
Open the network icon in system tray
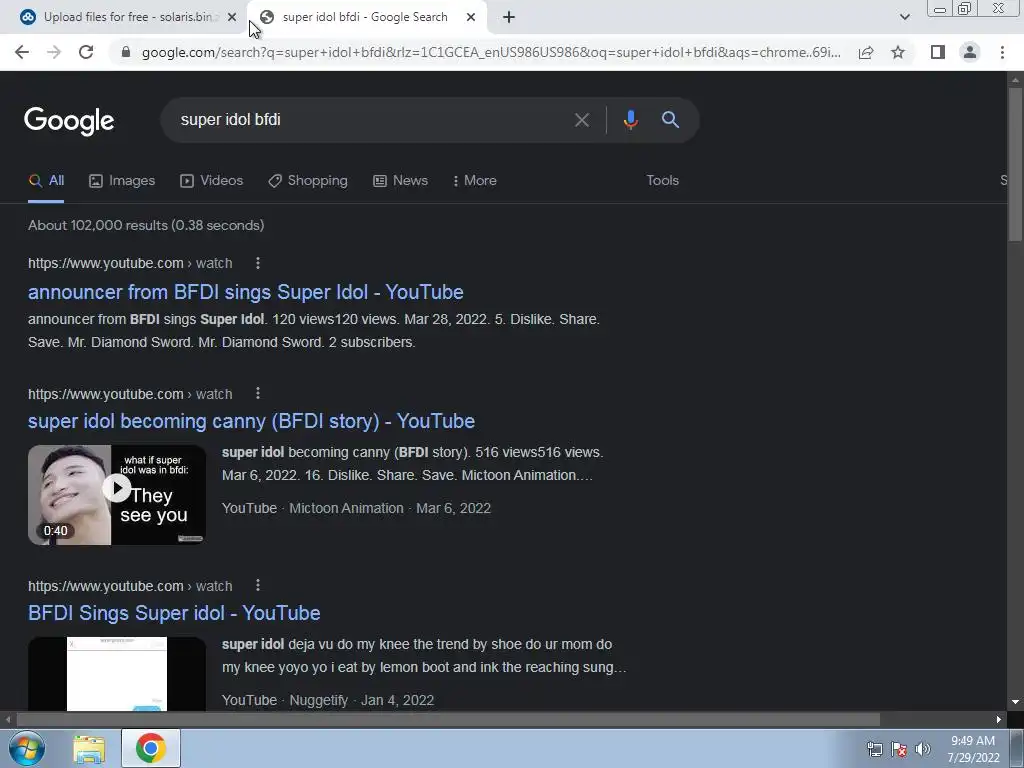click(x=874, y=749)
